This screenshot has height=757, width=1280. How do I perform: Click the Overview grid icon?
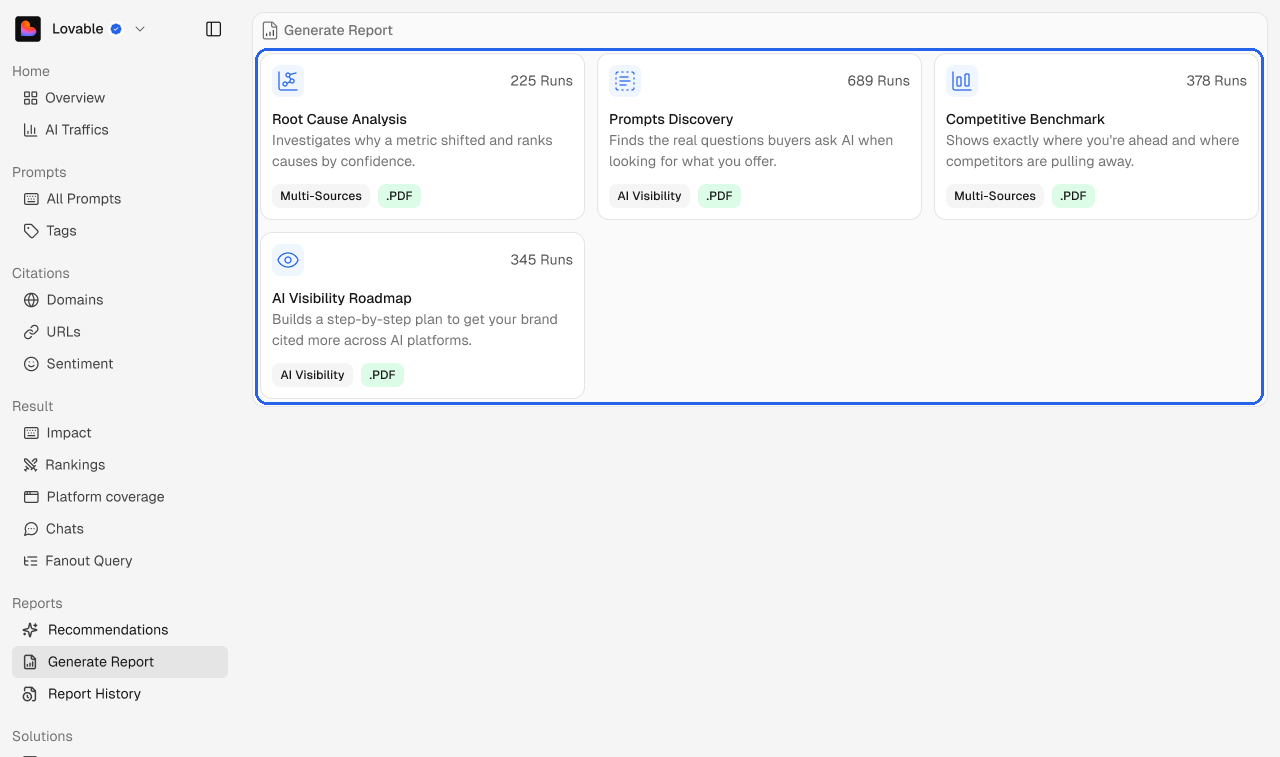point(31,98)
